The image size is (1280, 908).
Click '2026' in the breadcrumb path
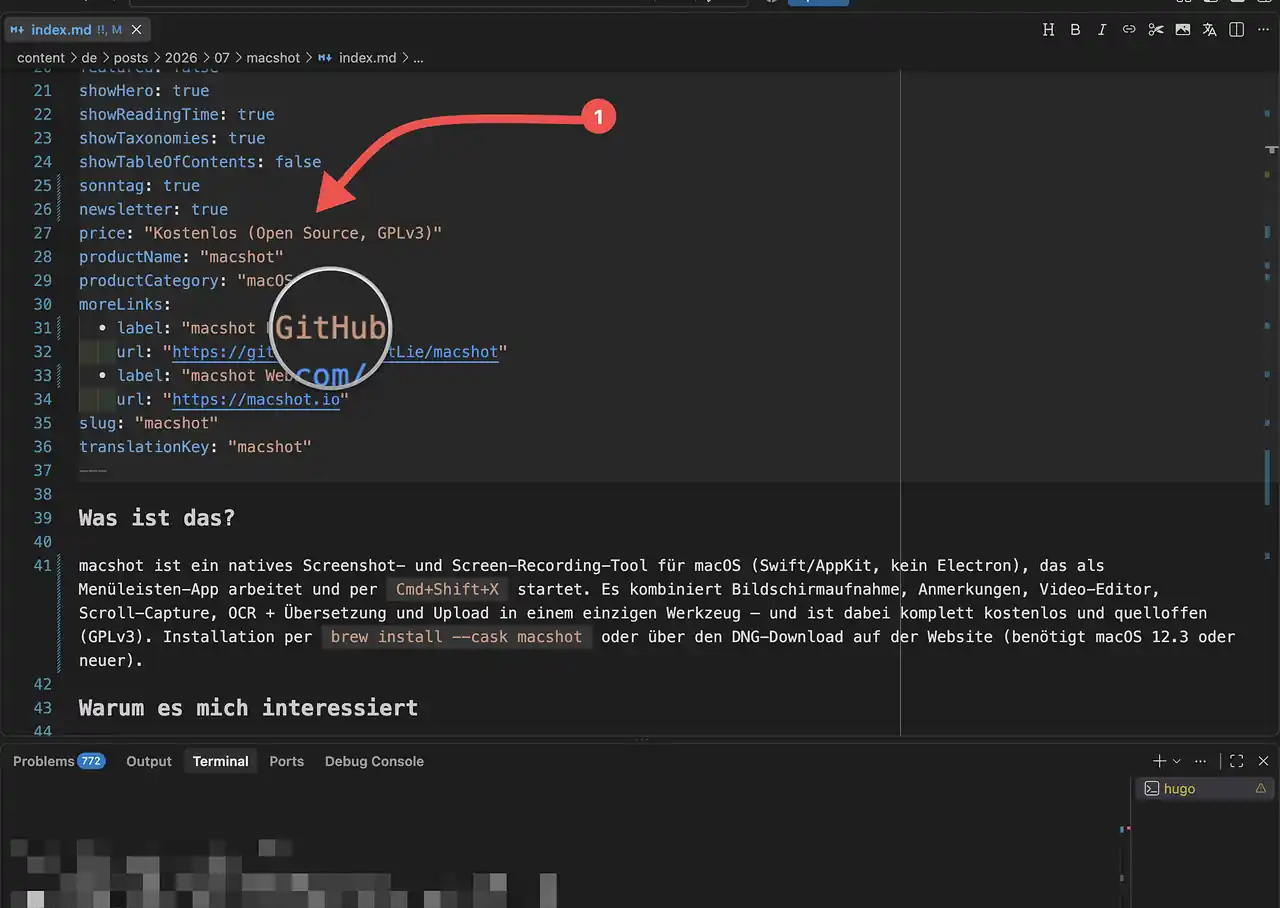[181, 58]
